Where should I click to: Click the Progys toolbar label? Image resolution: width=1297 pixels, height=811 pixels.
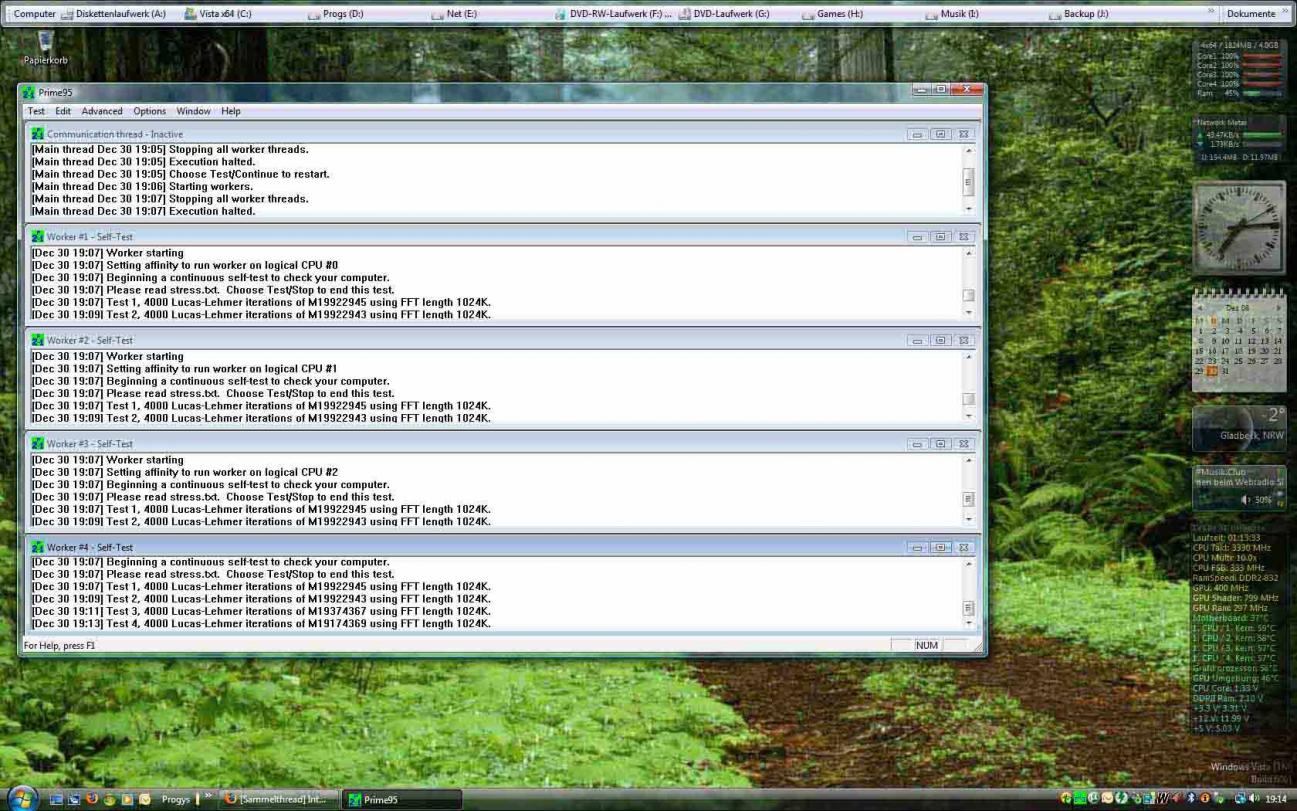pyautogui.click(x=176, y=800)
